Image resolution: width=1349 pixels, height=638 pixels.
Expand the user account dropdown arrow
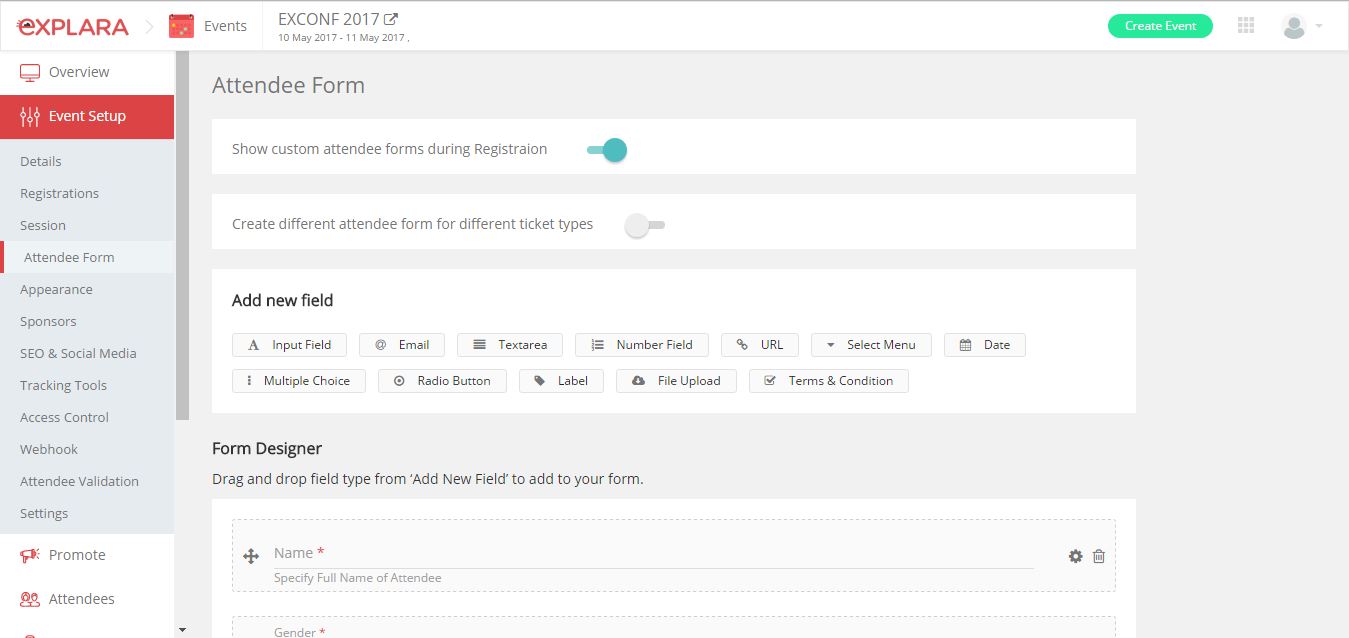coord(1319,27)
